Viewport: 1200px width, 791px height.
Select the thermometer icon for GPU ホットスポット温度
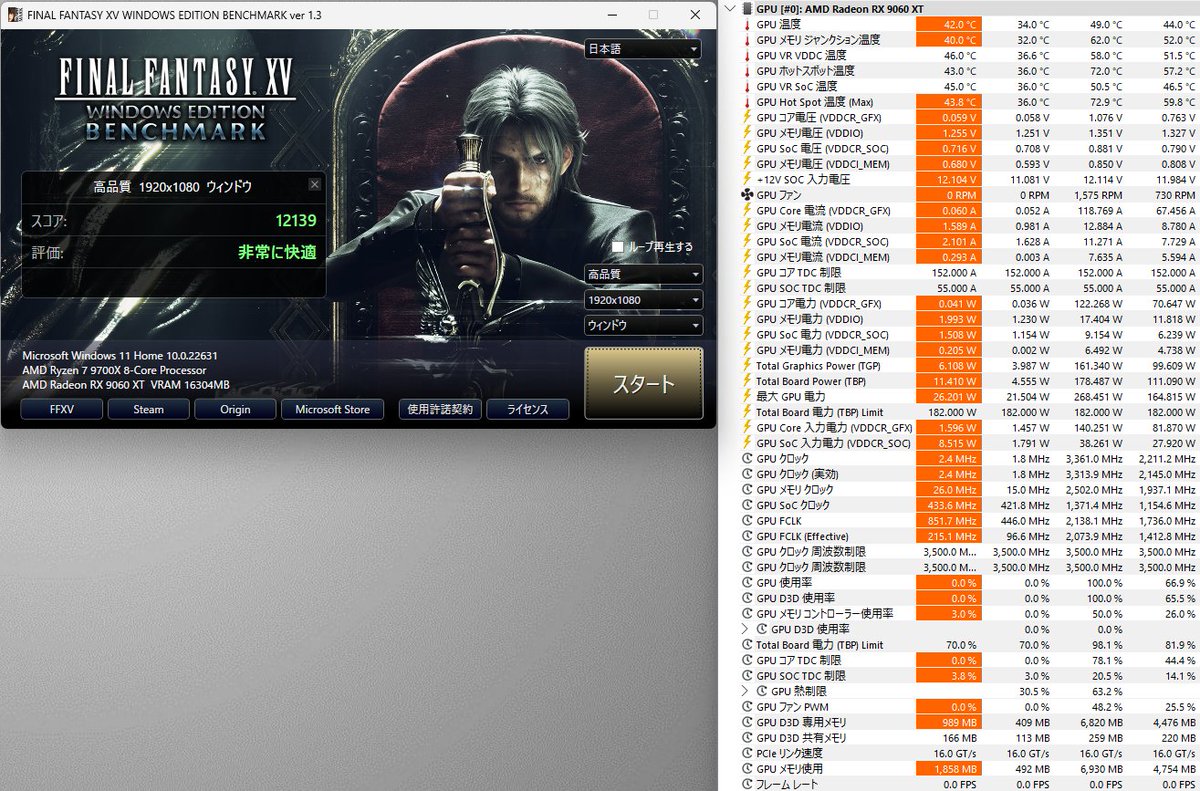tap(746, 71)
